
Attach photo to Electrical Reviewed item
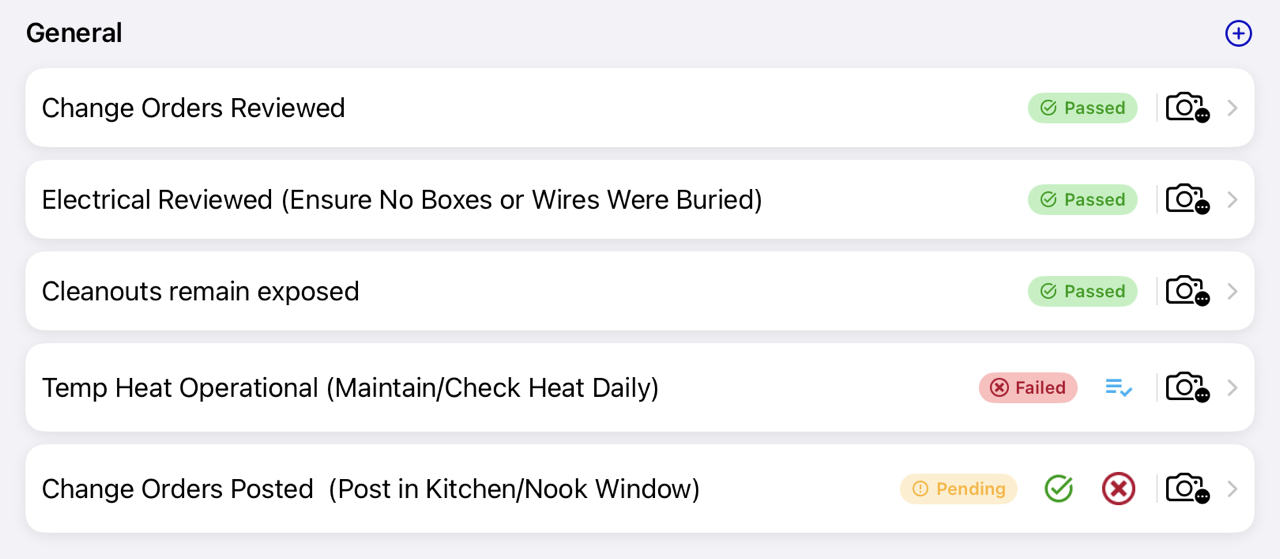pyautogui.click(x=1187, y=199)
